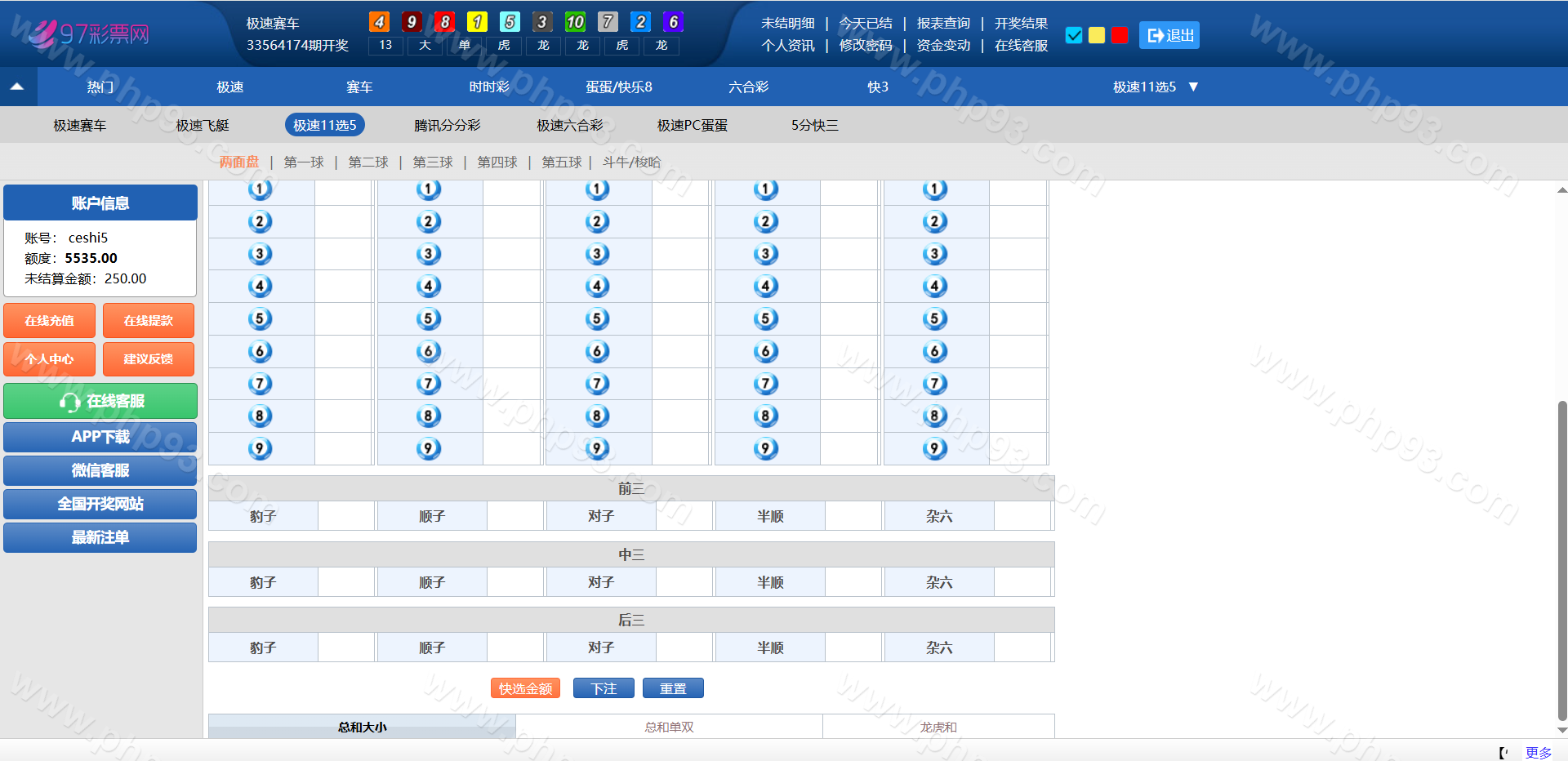Select the blue theme color with checkmark
The width and height of the screenshot is (1568, 761).
[1074, 35]
